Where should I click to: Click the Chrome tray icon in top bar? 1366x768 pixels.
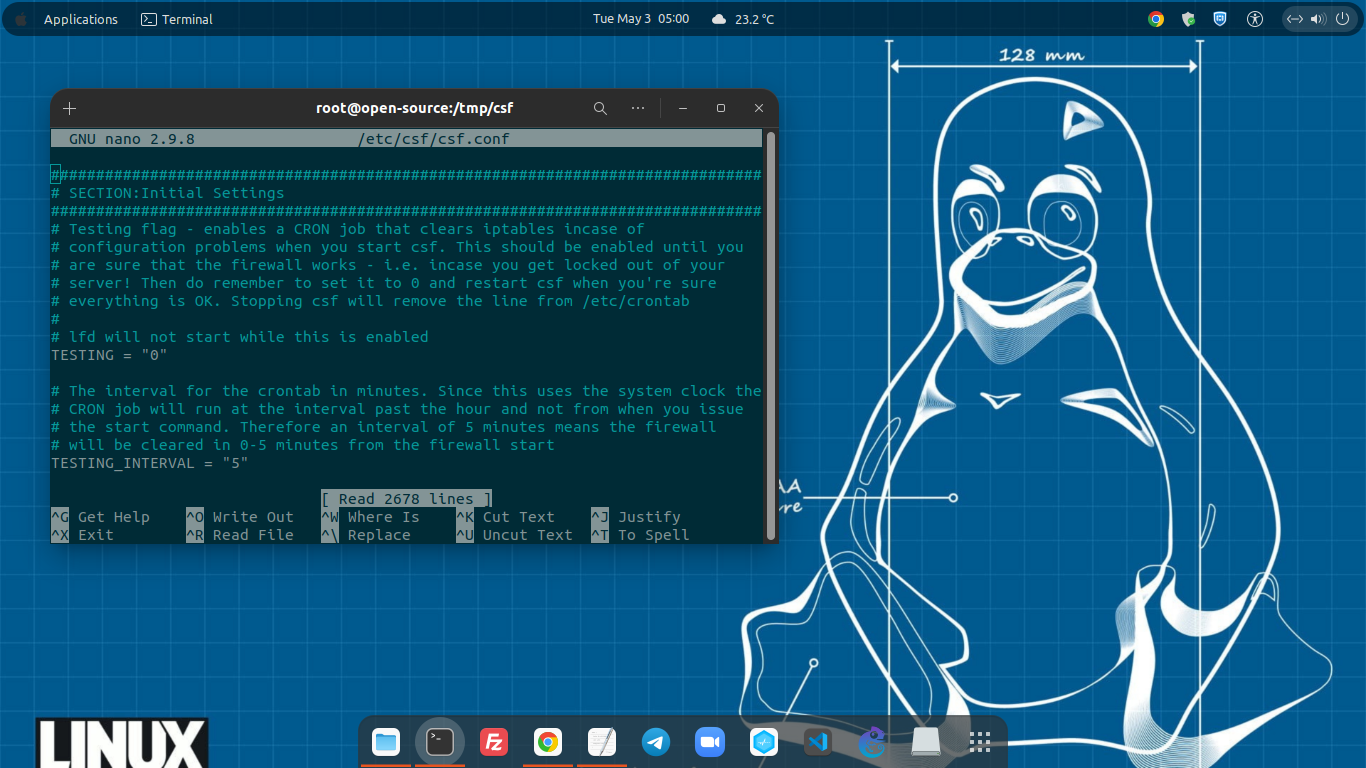[x=1156, y=19]
